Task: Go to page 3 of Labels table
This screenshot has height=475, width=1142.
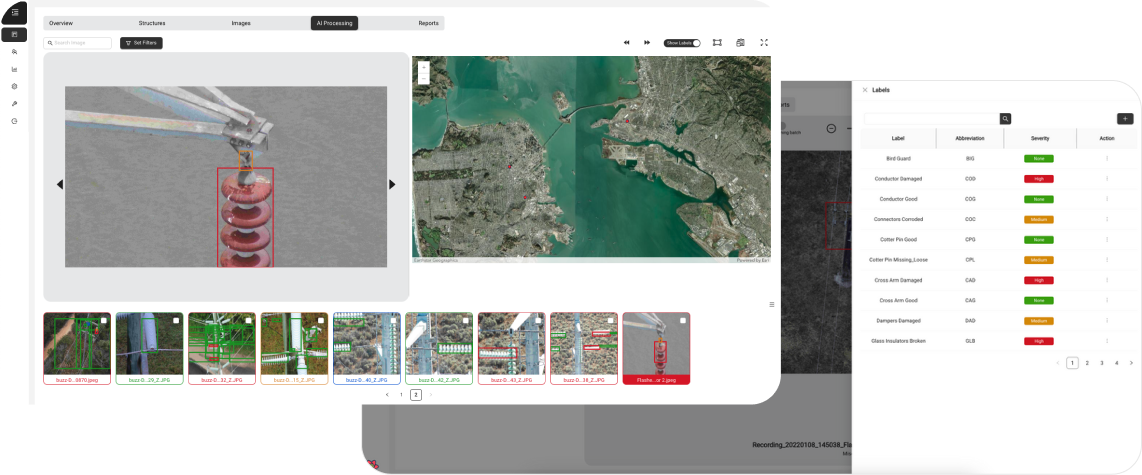Action: pyautogui.click(x=1102, y=363)
